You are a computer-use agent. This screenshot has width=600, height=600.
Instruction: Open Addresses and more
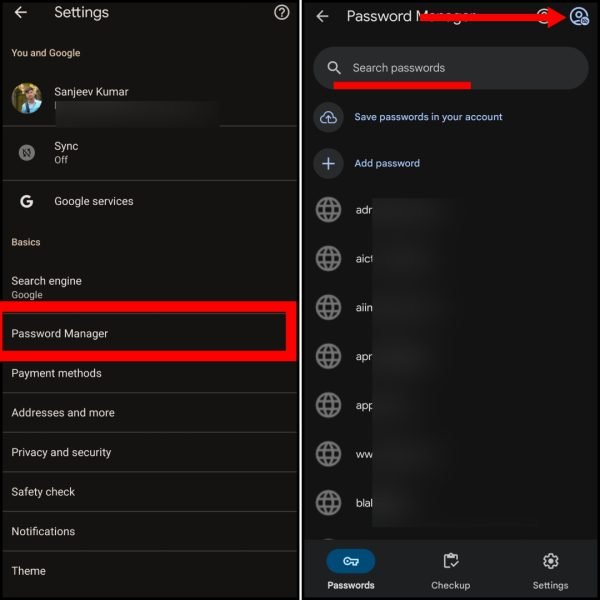[150, 412]
